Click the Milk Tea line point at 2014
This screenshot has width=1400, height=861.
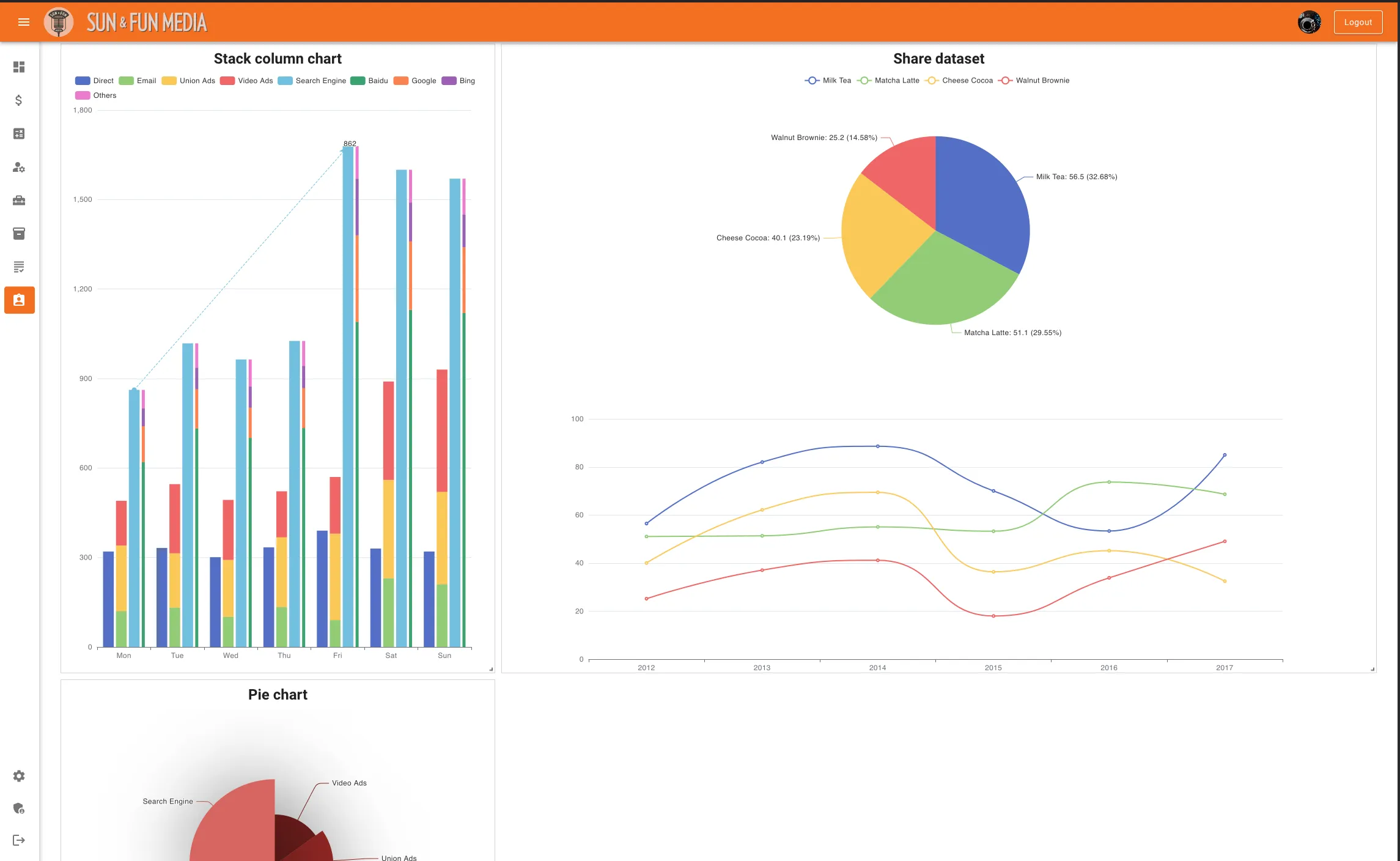point(878,446)
